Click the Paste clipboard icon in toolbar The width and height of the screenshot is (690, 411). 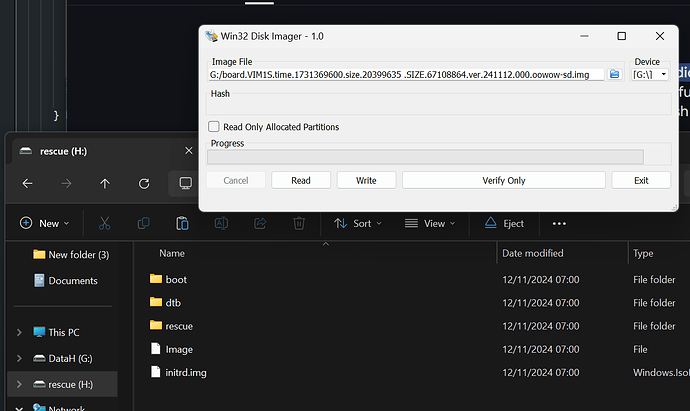click(182, 224)
